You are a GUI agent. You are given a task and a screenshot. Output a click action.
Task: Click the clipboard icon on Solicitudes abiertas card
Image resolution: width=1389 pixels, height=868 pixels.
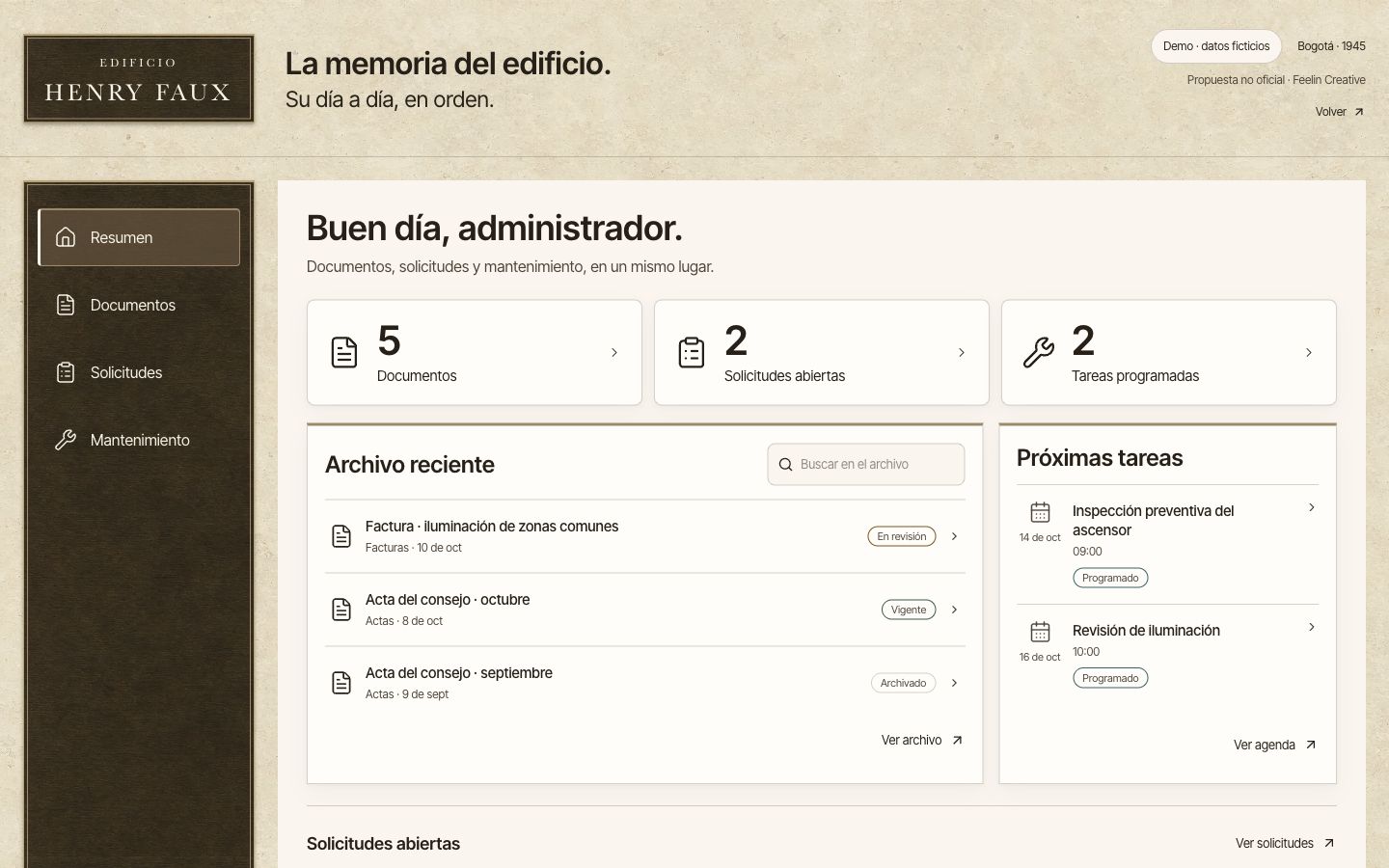[692, 352]
